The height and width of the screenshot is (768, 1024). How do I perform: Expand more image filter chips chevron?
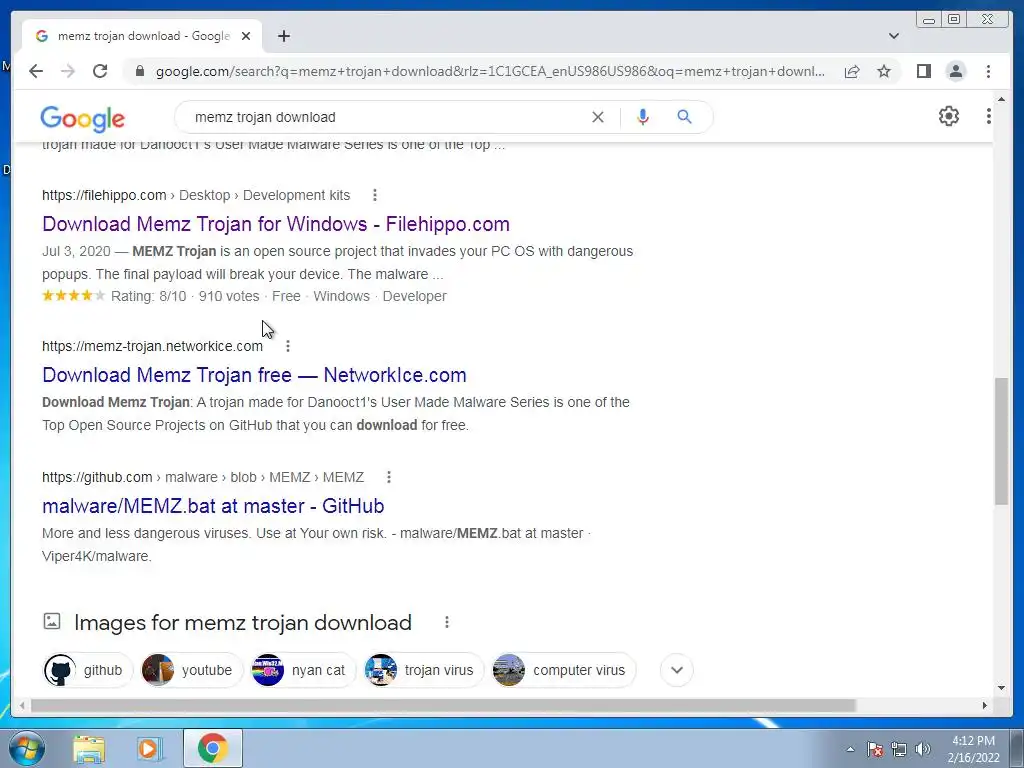677,670
